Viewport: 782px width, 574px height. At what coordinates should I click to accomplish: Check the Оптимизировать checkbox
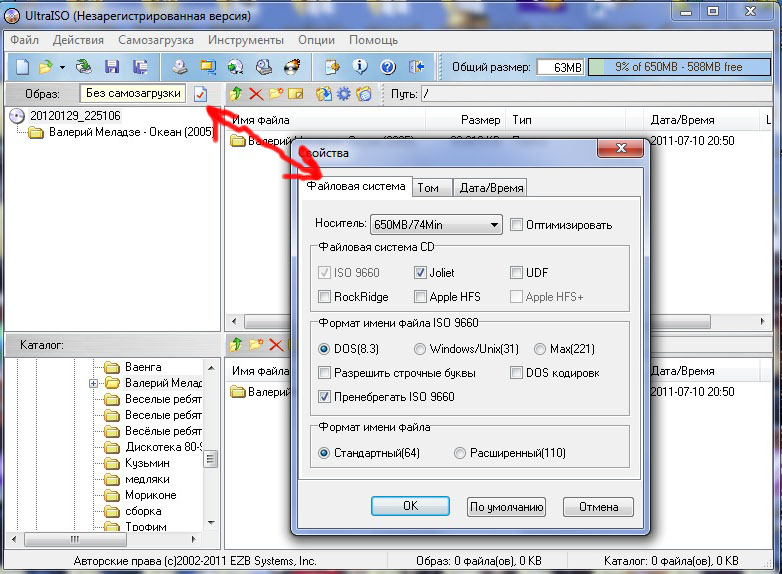(517, 225)
